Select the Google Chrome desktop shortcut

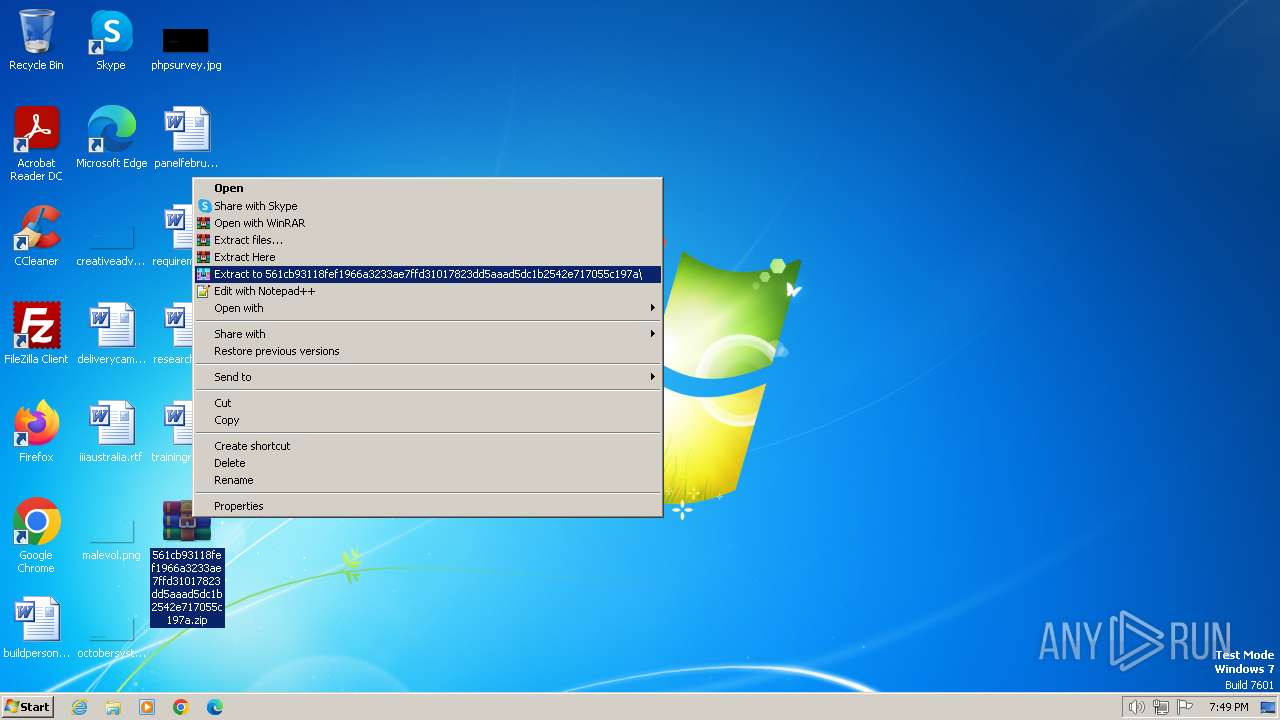point(36,535)
